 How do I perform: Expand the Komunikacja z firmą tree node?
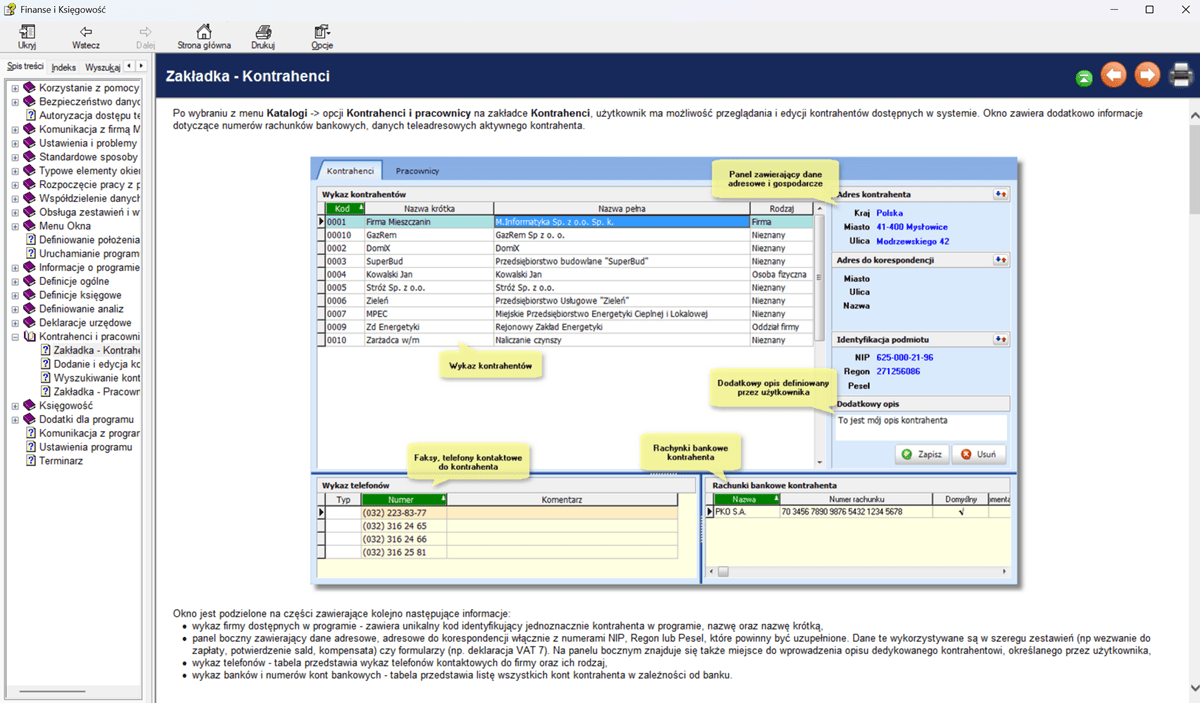tap(15, 130)
